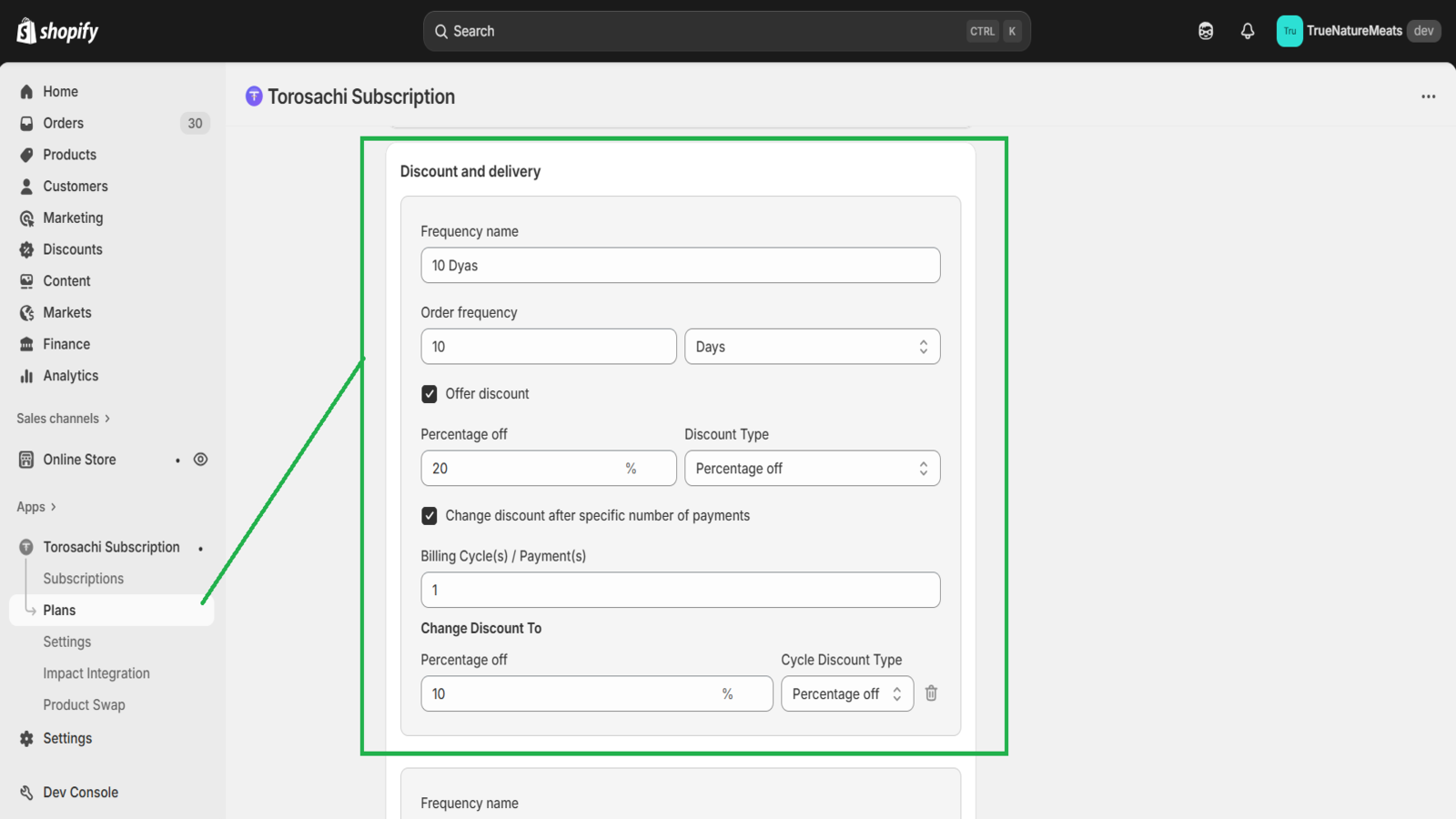Click the Marketing target icon in the sidebar
The image size is (1456, 819).
pyautogui.click(x=26, y=218)
